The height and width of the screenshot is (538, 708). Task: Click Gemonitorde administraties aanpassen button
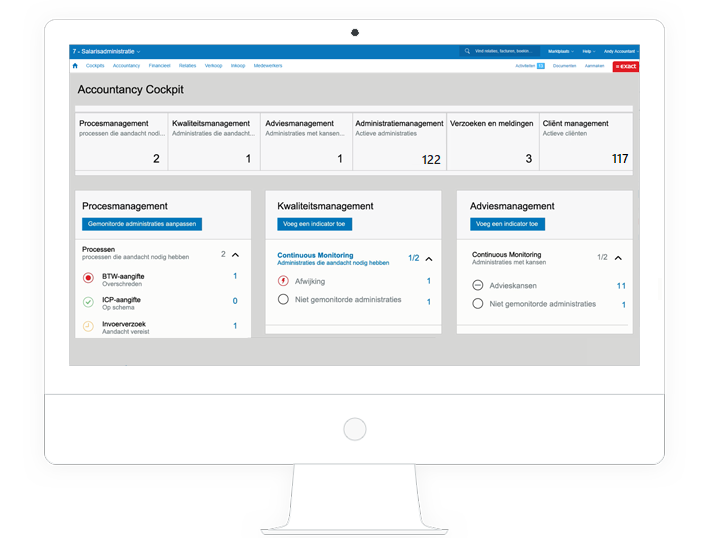coord(142,224)
